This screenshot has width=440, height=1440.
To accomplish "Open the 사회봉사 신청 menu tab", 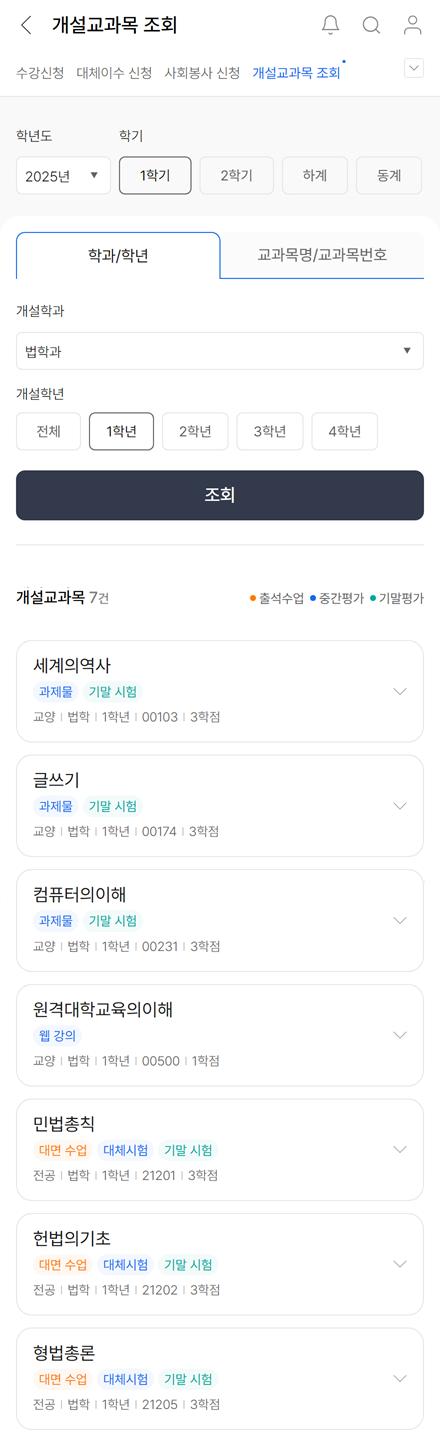I will tap(202, 73).
